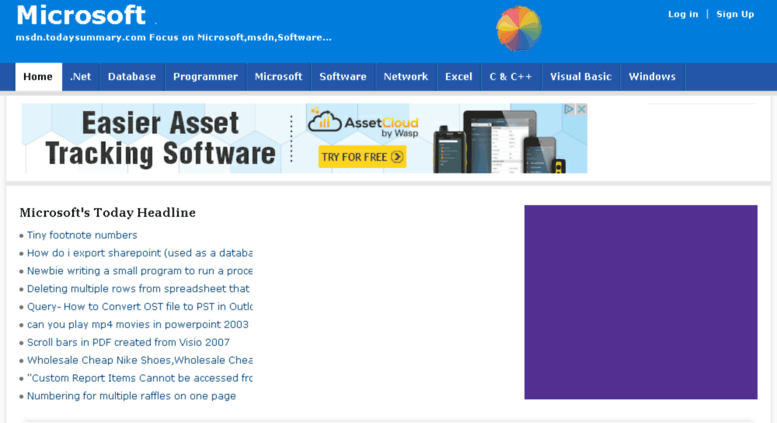
Task: Click the msdn.todaysummary.com tagline text
Action: pyautogui.click(x=173, y=38)
